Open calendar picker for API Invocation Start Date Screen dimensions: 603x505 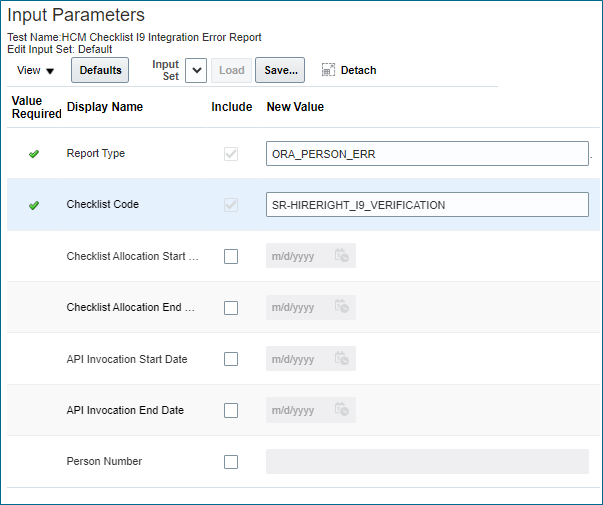coord(341,359)
